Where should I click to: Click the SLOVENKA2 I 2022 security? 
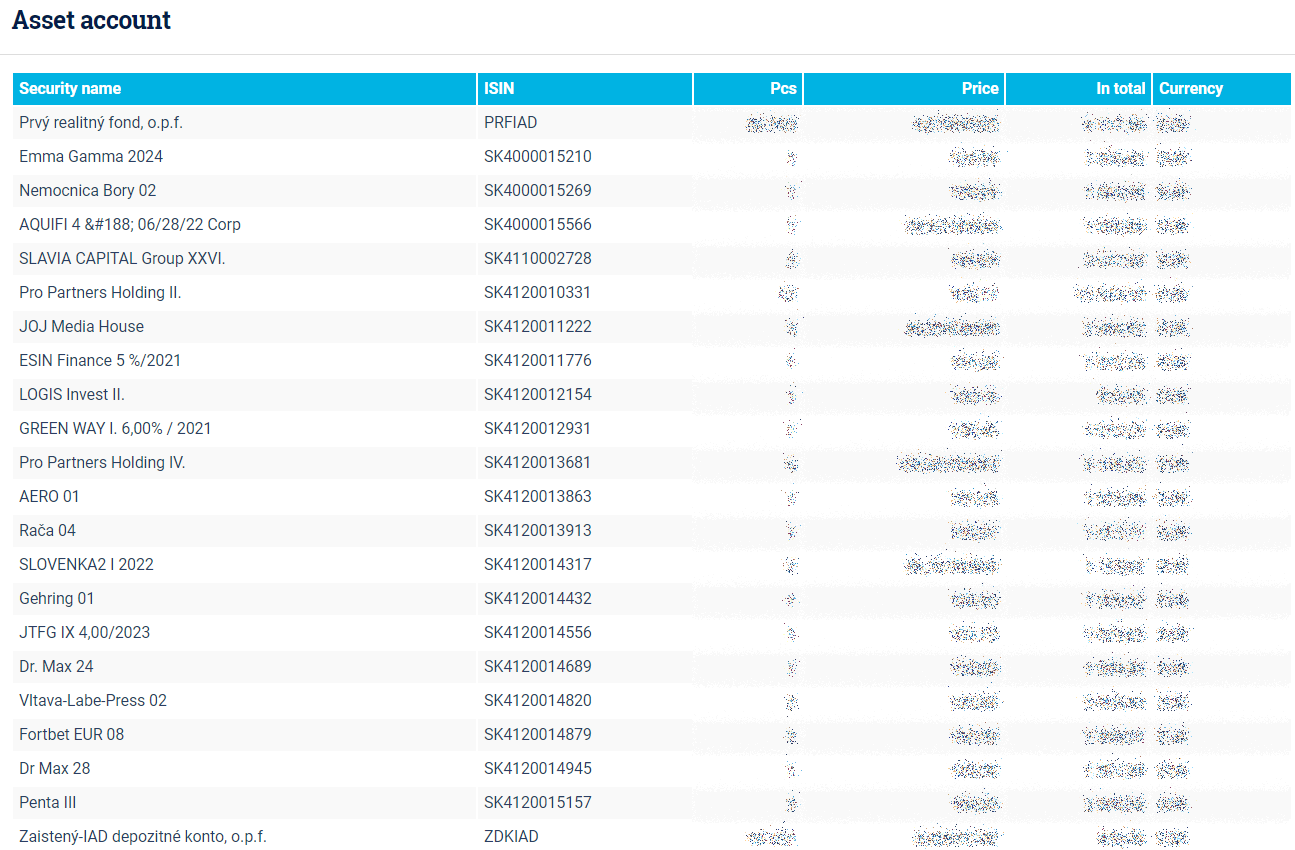tap(86, 564)
